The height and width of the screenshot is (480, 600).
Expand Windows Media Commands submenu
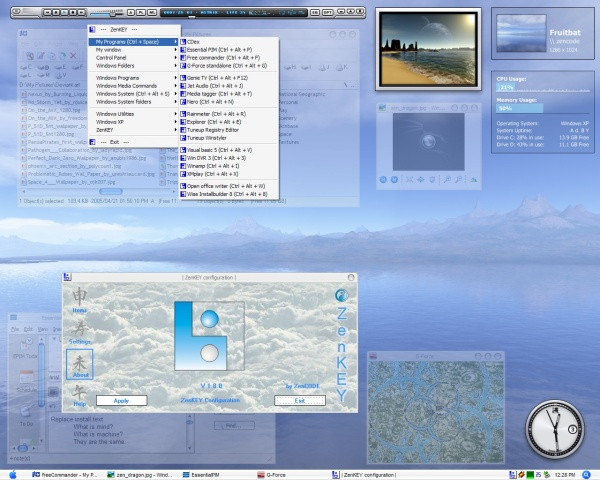point(134,86)
